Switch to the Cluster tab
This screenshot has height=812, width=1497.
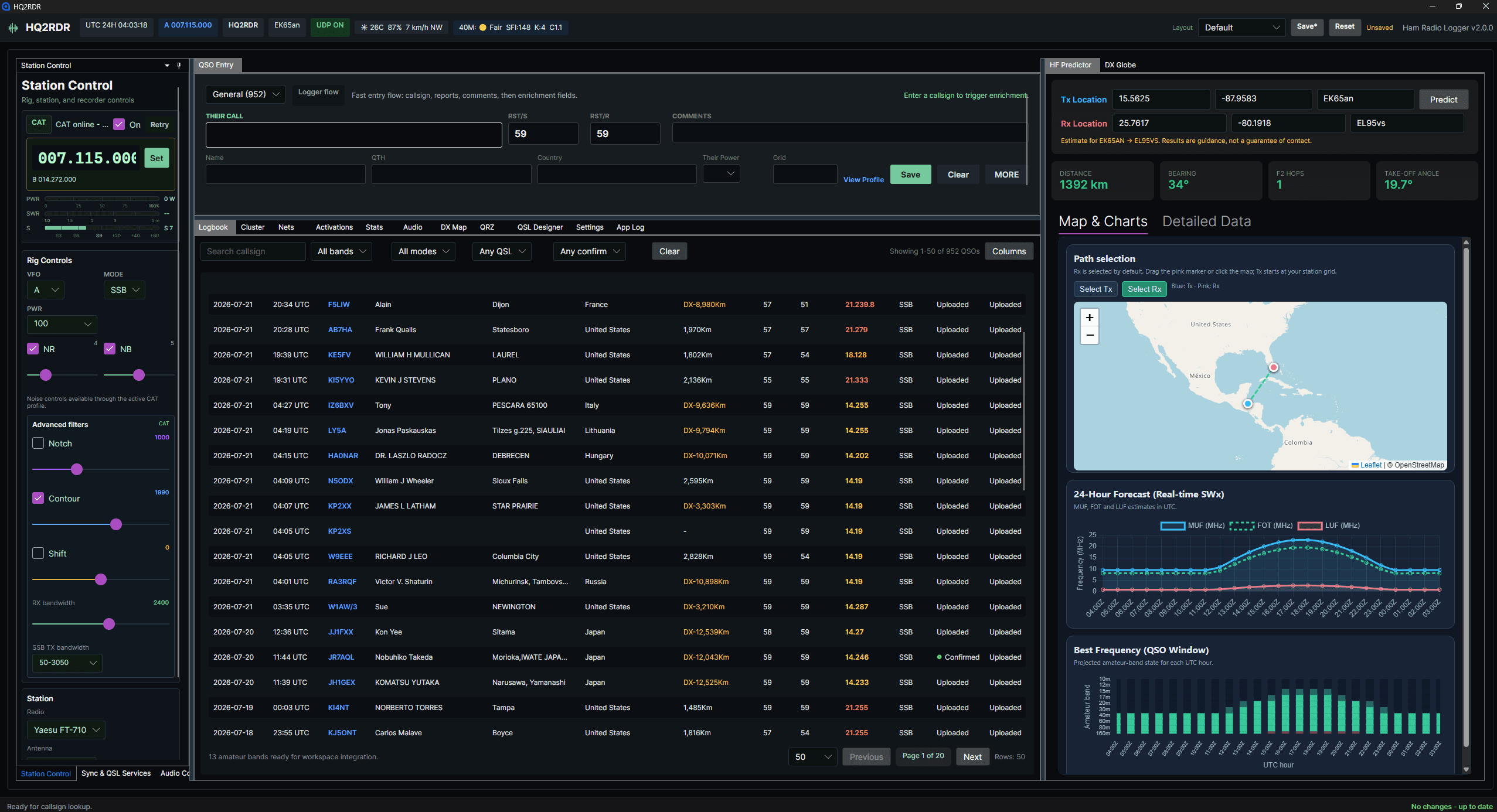click(253, 227)
